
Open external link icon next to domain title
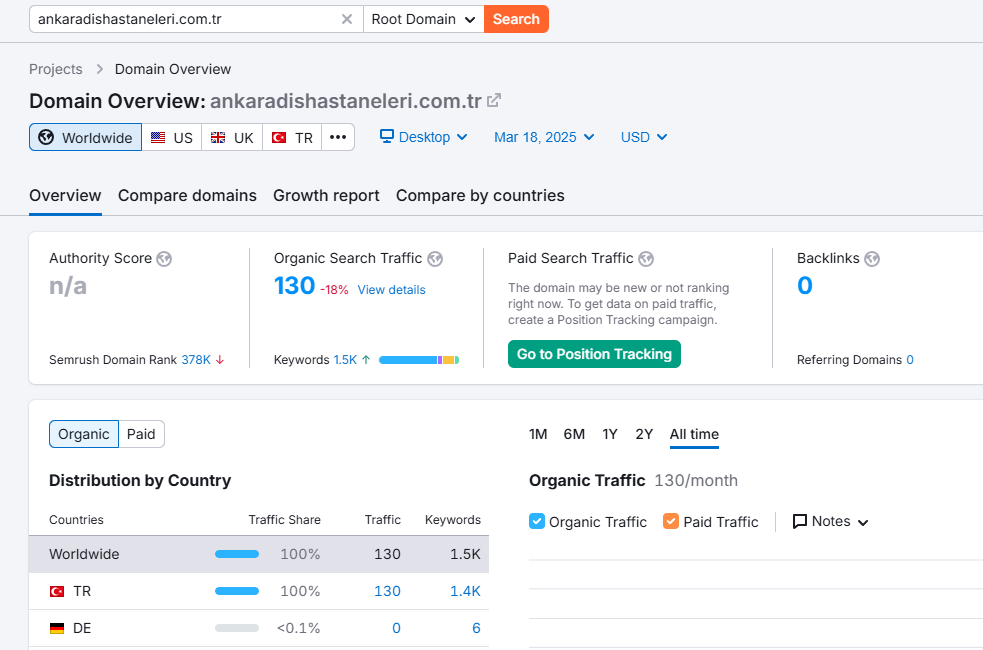[494, 100]
